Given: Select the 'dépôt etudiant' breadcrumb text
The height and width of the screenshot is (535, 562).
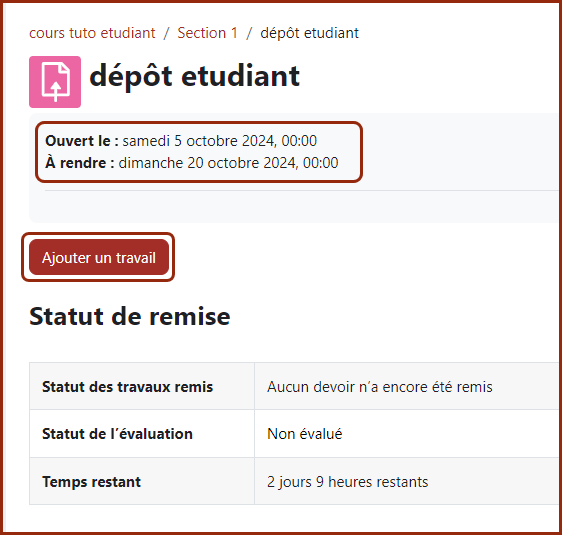Looking at the screenshot, I should coord(309,33).
